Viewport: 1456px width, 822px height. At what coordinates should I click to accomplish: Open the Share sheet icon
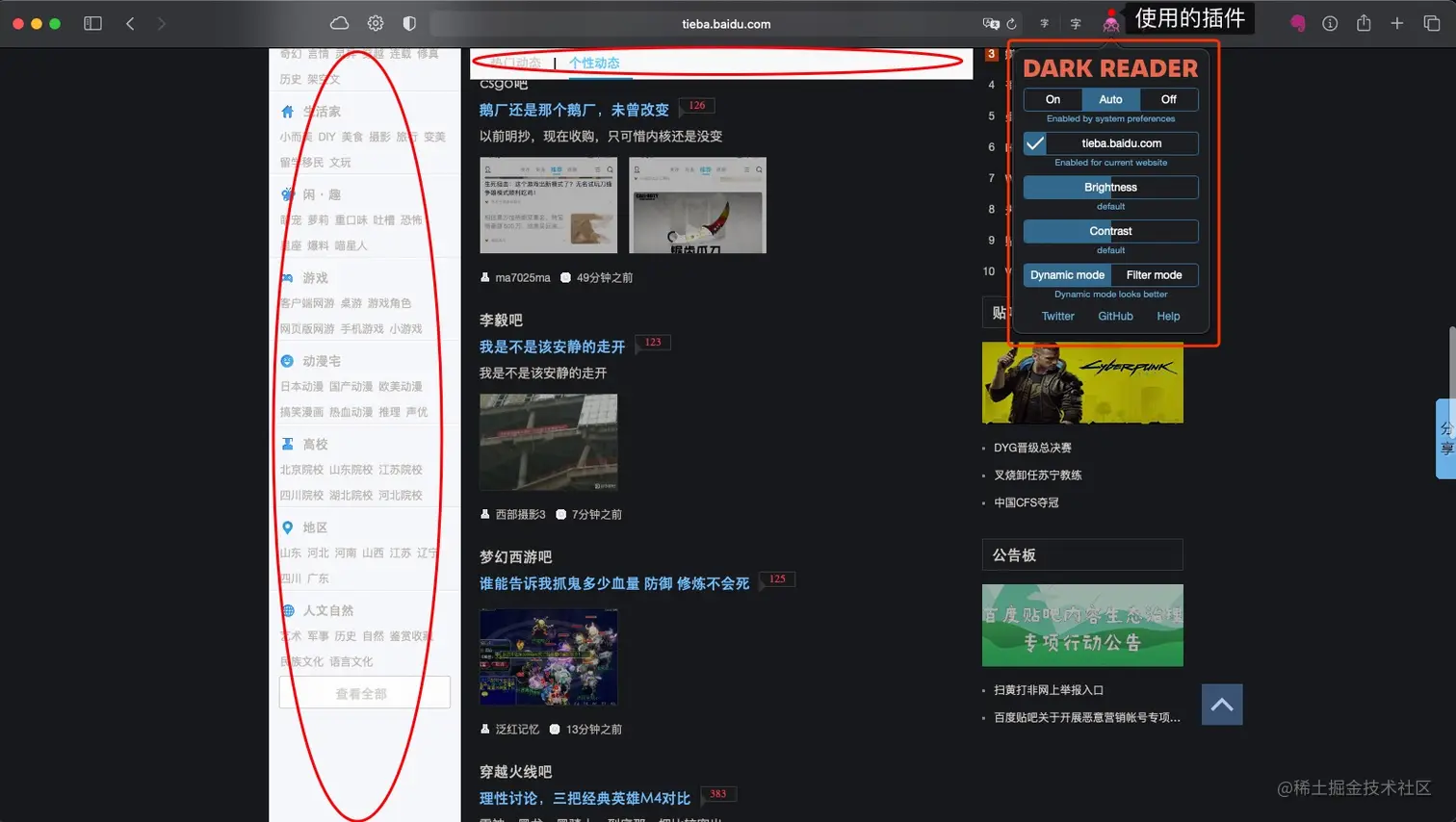[x=1364, y=22]
